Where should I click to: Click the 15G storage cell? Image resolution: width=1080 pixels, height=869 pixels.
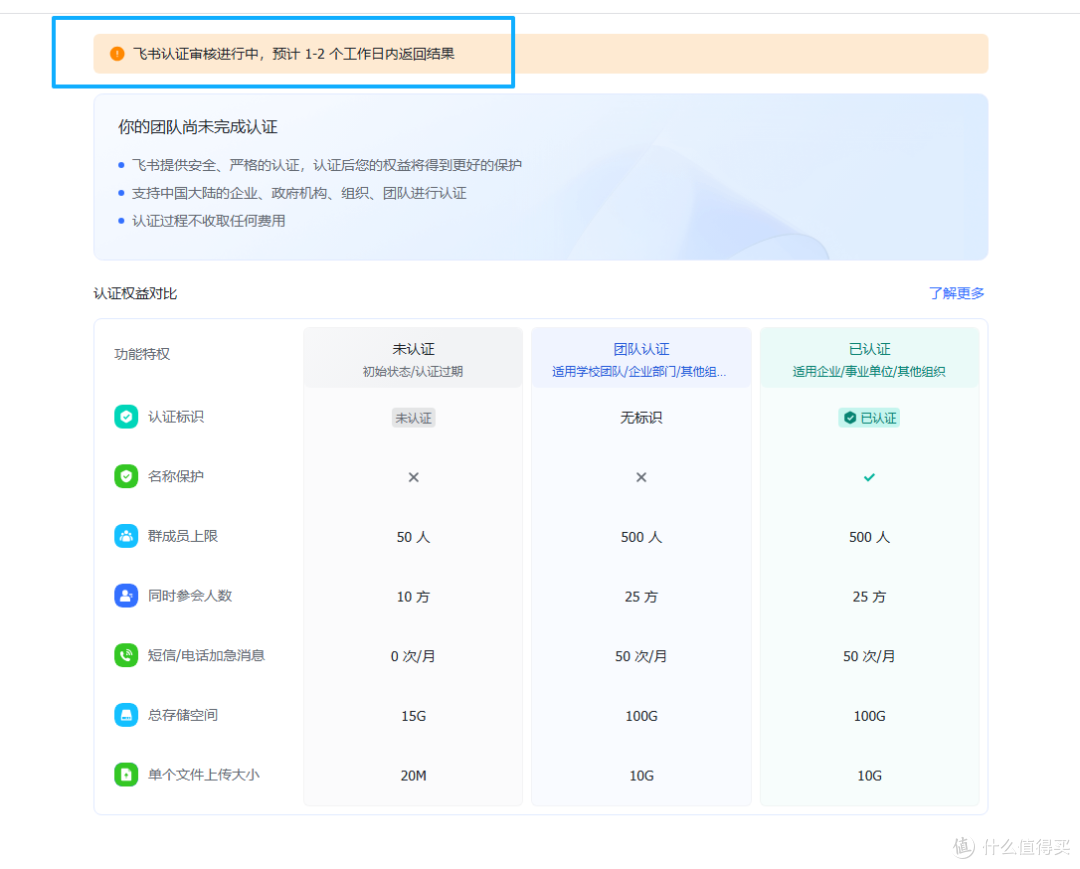(413, 716)
